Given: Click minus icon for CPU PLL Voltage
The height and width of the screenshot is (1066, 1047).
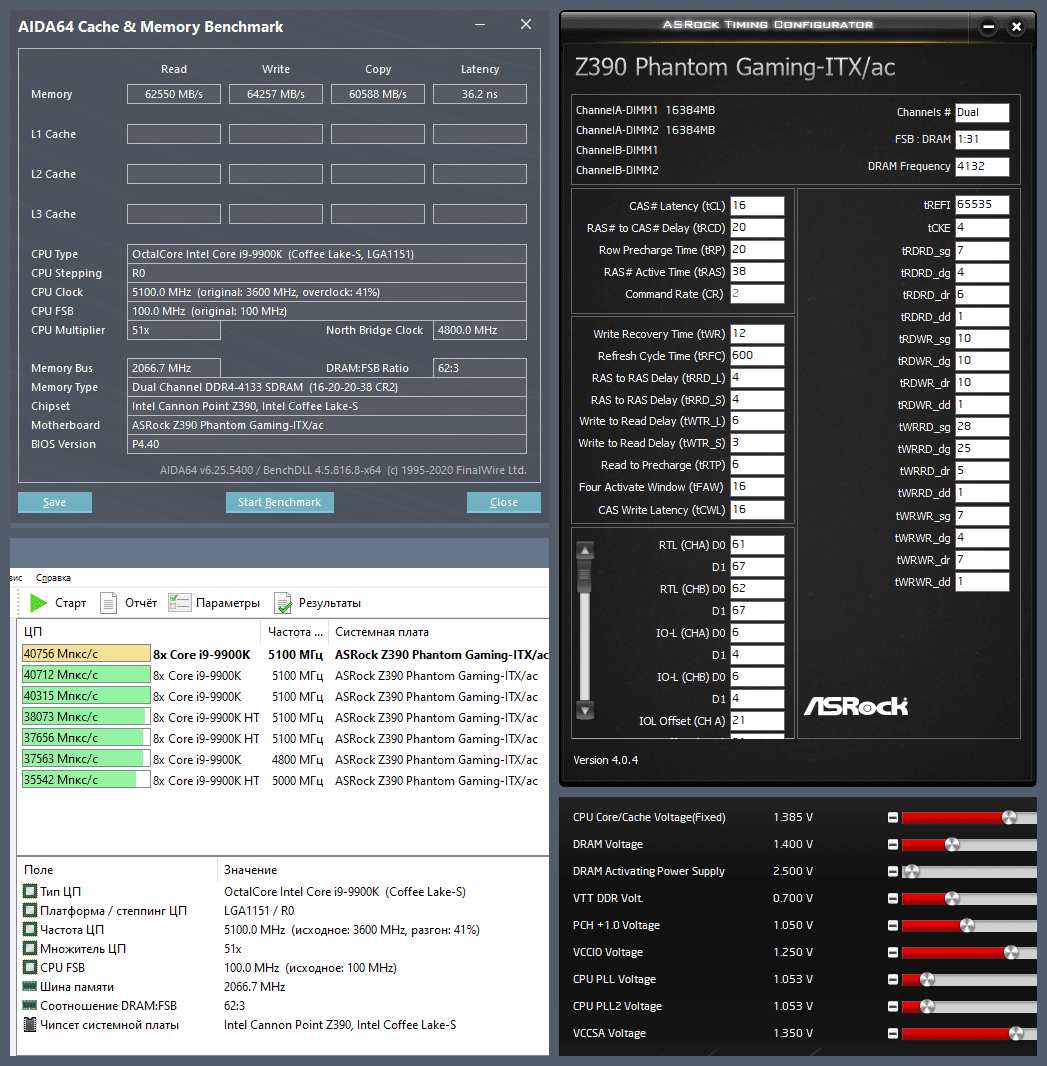Looking at the screenshot, I should click(893, 980).
